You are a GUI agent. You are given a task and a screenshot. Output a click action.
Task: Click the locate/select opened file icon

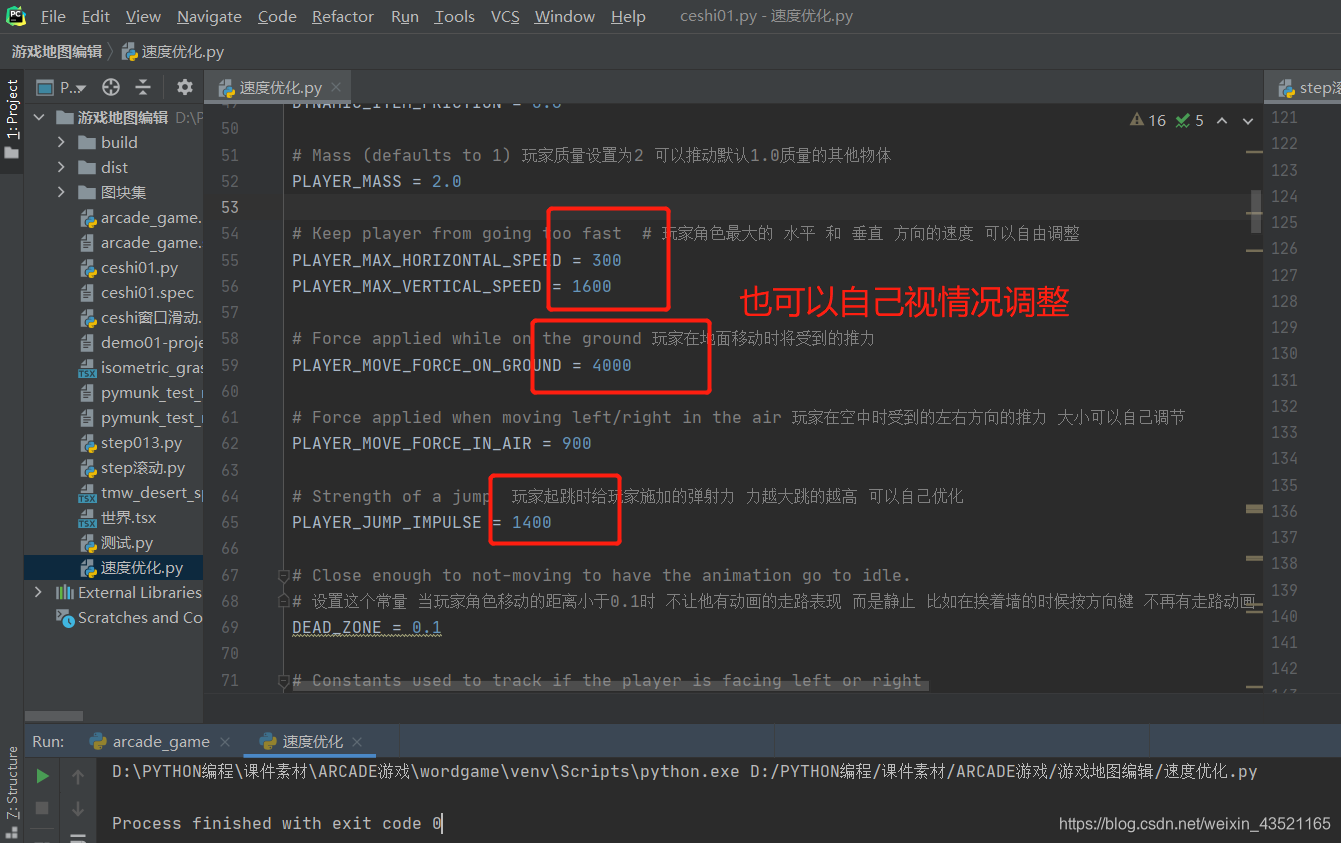coord(111,88)
